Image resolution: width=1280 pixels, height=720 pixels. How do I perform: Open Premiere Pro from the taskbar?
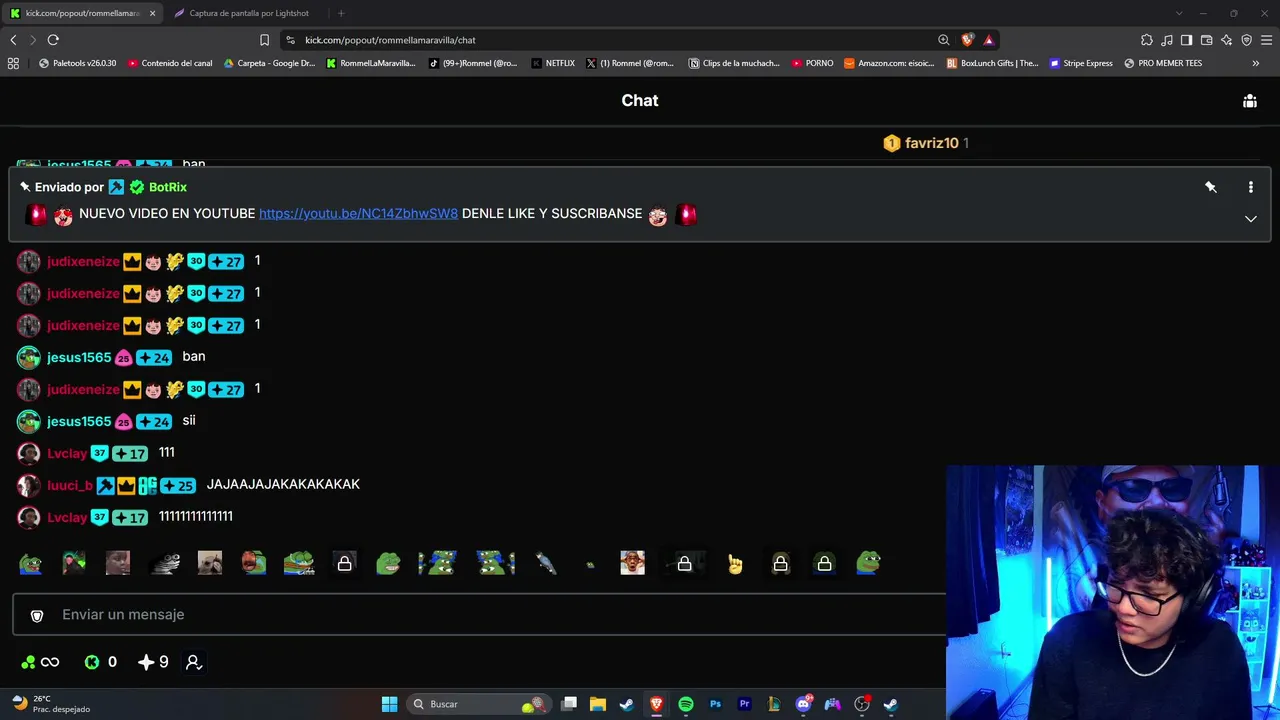[744, 704]
